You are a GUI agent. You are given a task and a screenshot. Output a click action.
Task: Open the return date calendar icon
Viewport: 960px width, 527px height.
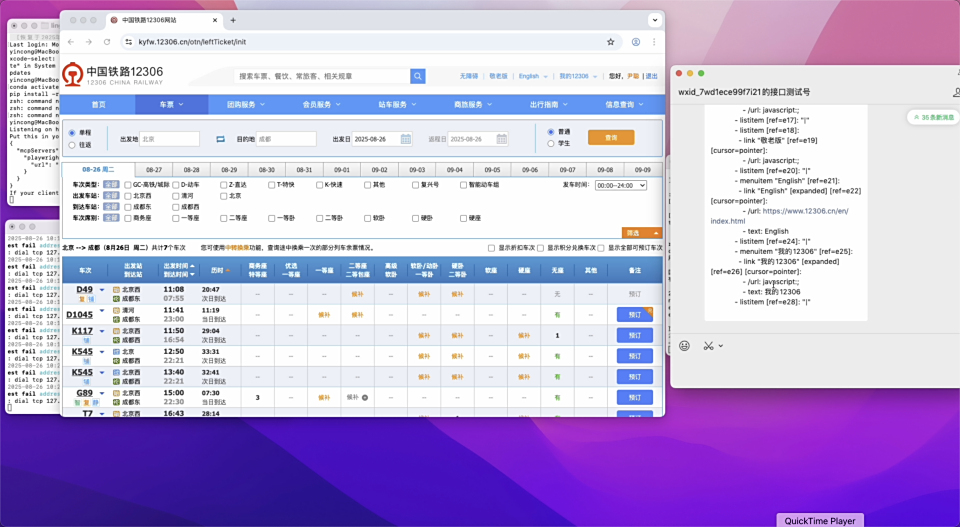[x=501, y=139]
